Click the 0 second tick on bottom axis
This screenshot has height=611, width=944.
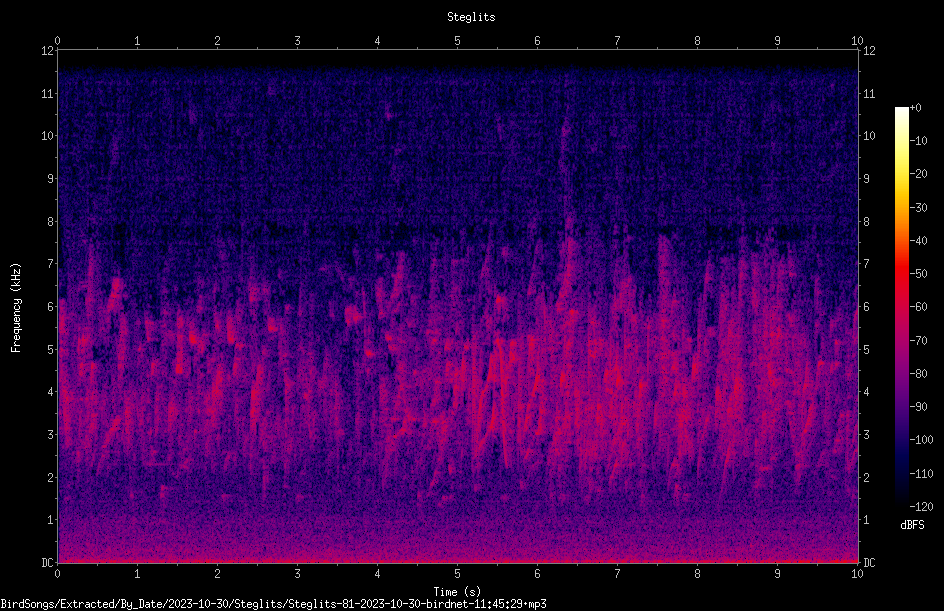(57, 574)
